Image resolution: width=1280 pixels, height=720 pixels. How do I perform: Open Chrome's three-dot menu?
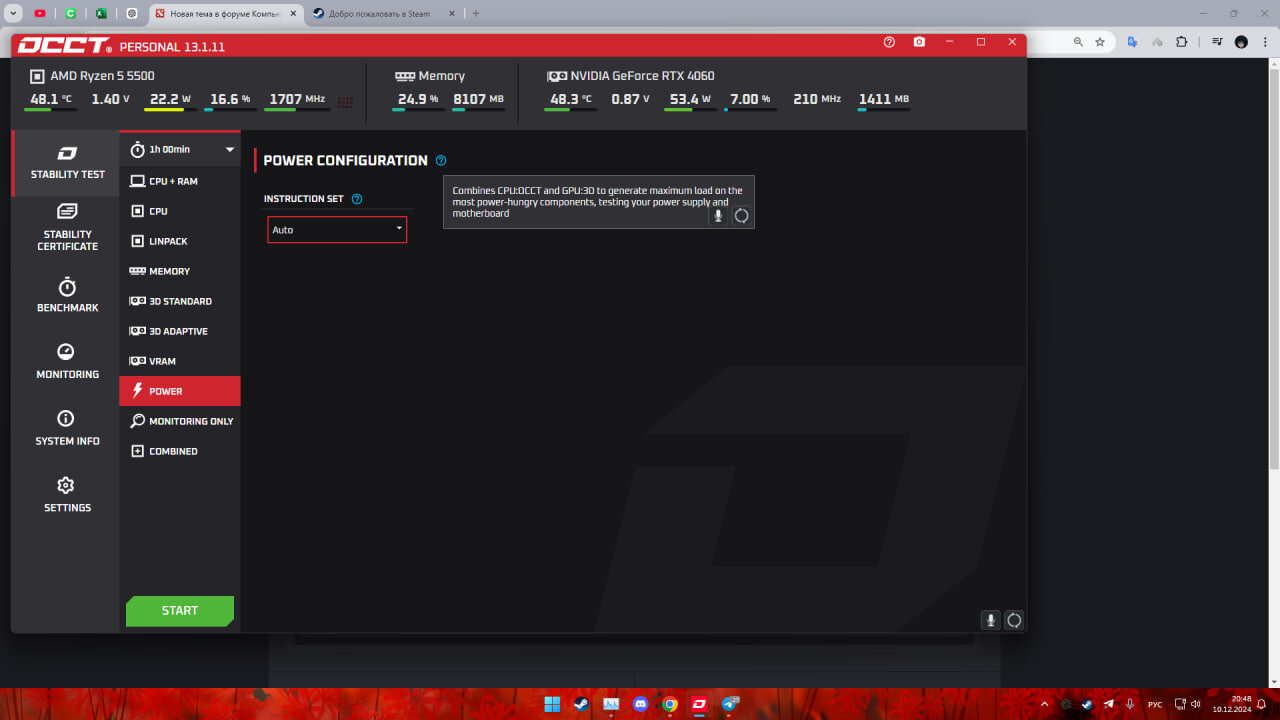pos(1265,42)
